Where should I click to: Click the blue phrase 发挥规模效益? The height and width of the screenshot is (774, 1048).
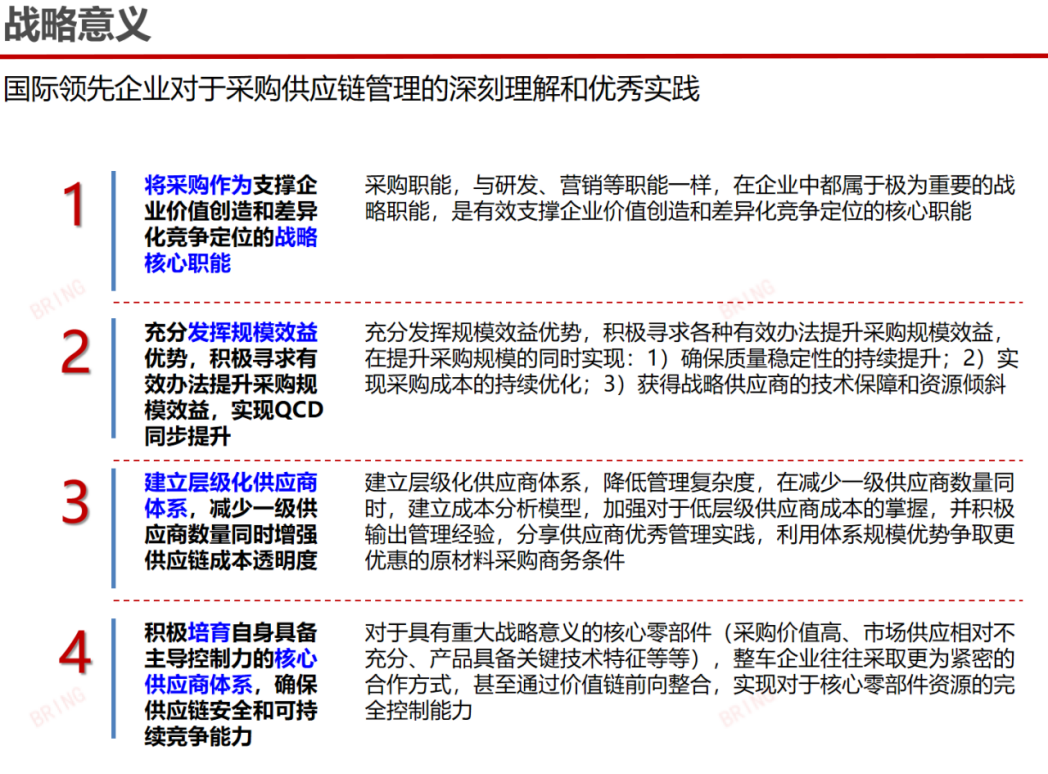(252, 331)
